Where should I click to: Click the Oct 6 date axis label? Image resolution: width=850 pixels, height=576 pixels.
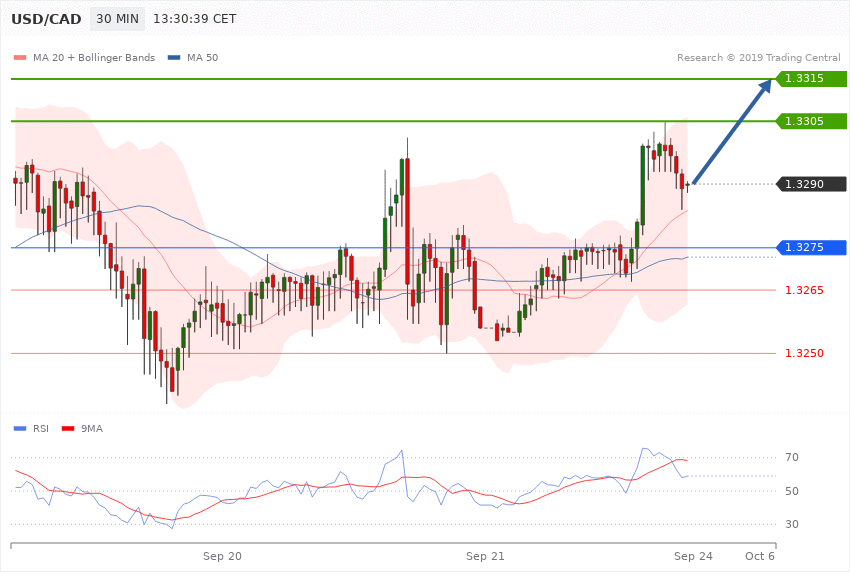click(x=760, y=556)
